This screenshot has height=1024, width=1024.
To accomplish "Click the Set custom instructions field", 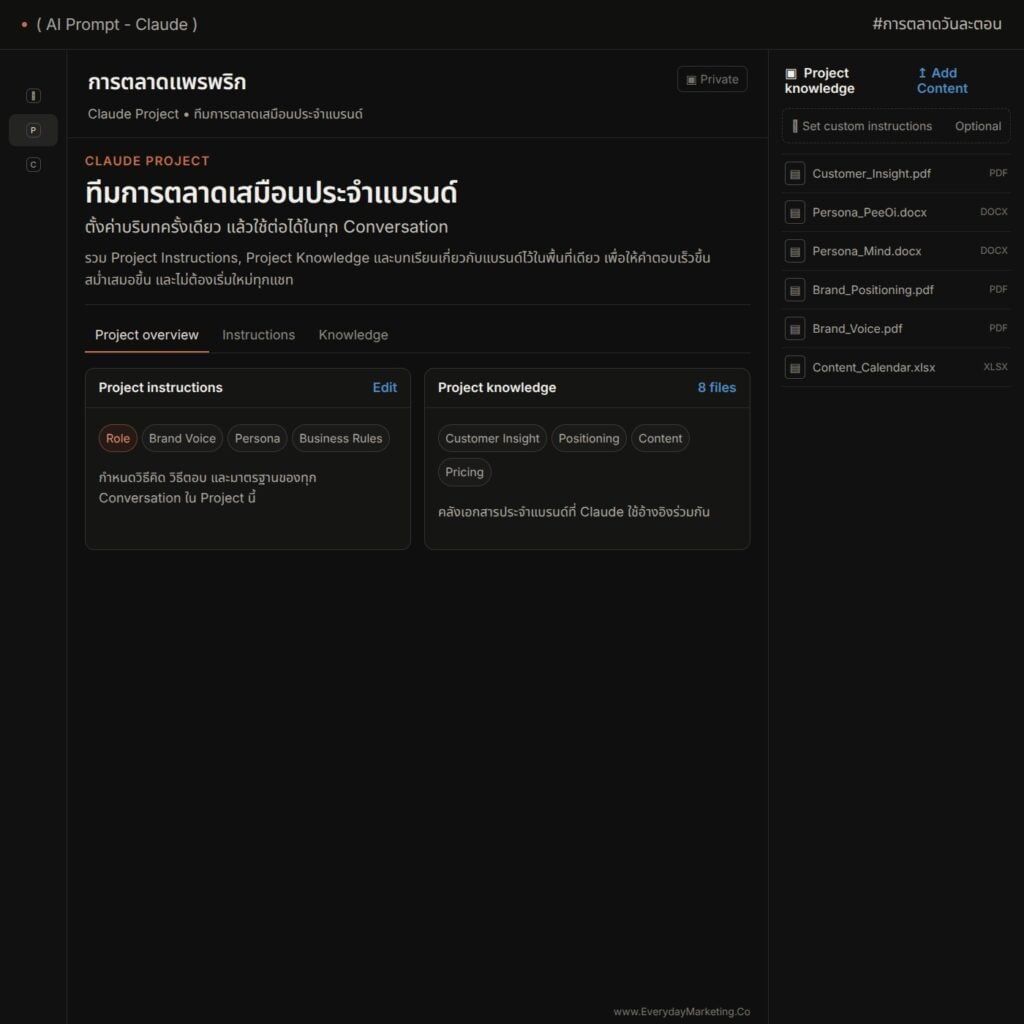I will click(x=896, y=126).
